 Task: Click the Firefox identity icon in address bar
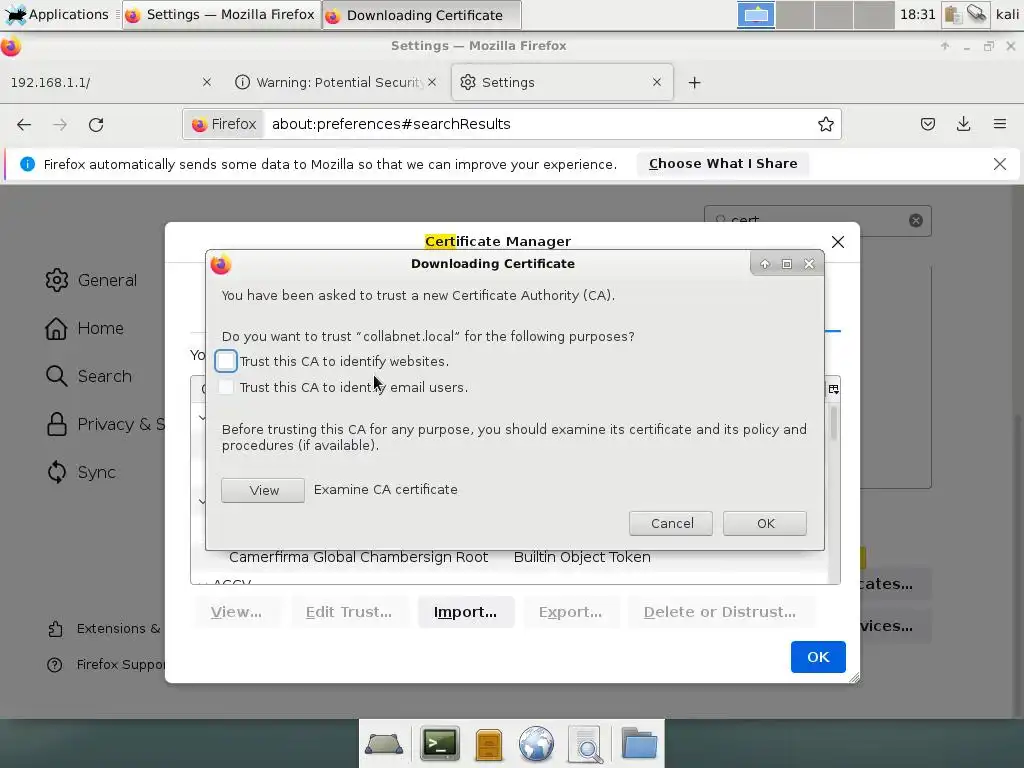223,124
